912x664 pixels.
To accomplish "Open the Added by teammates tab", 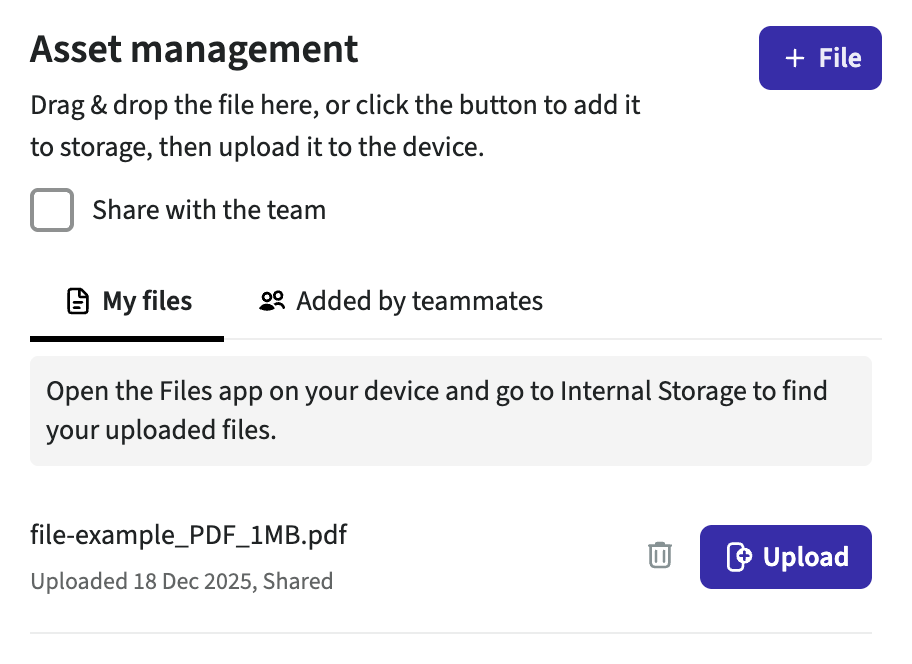I will click(401, 302).
